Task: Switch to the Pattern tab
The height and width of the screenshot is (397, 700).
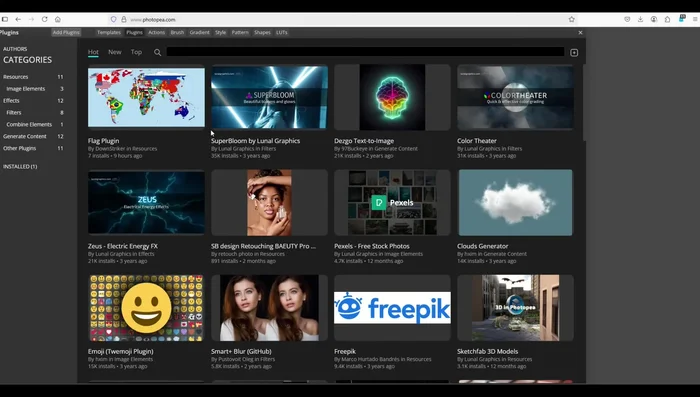Action: [240, 32]
